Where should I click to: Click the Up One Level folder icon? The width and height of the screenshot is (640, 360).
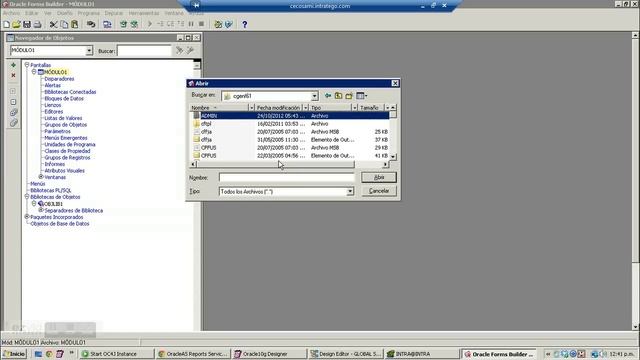click(x=338, y=96)
